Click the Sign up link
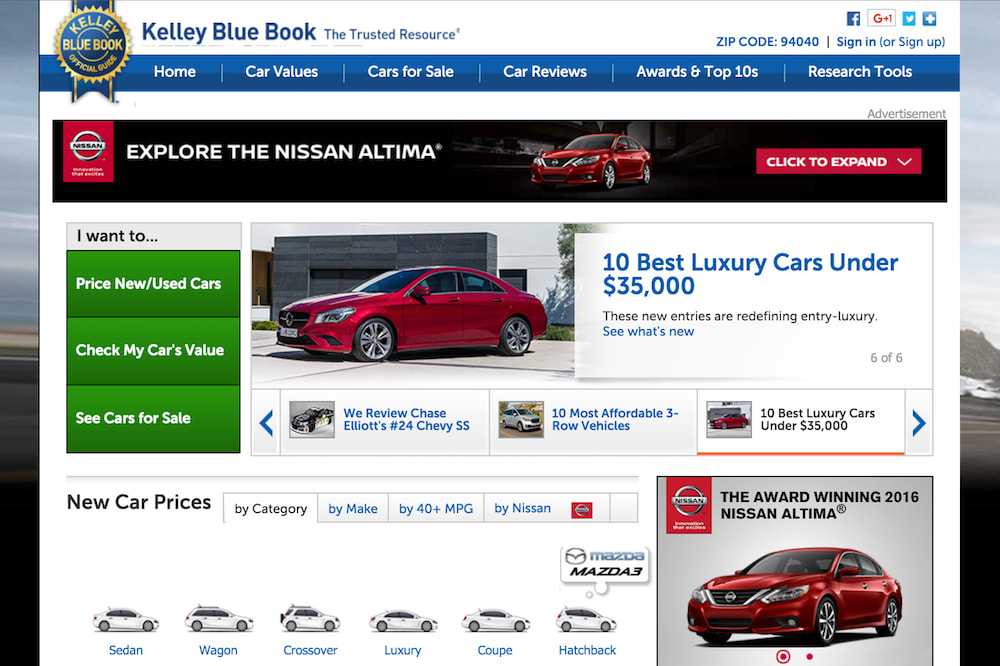The image size is (1000, 666). click(x=921, y=41)
